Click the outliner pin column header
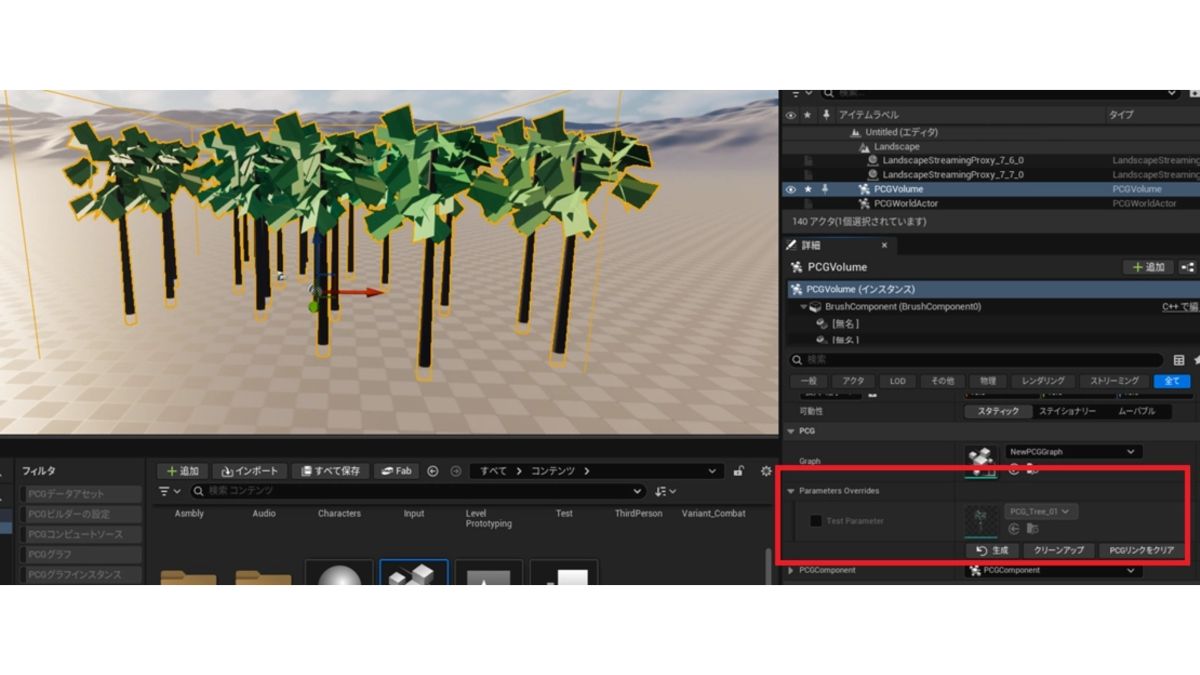Image resolution: width=1200 pixels, height=675 pixels. point(825,115)
